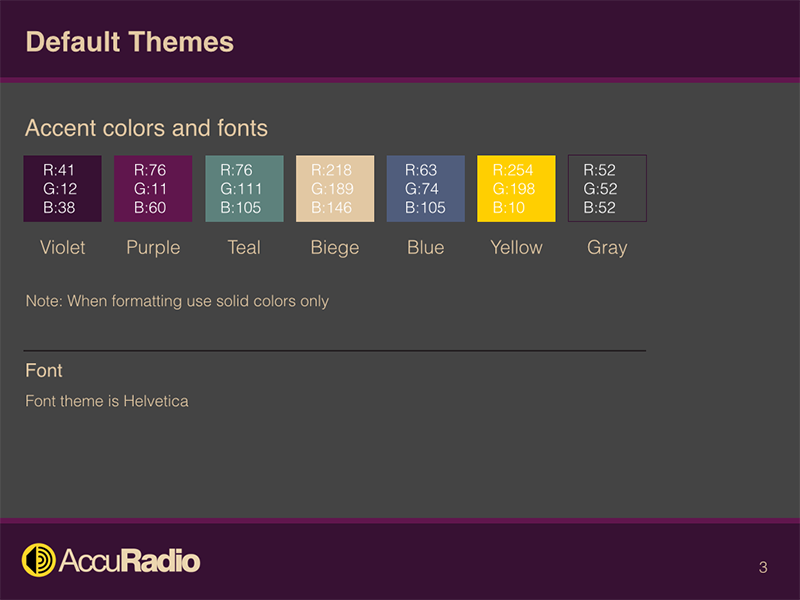Select the Yellow label text
This screenshot has height=600, width=800.
516,247
